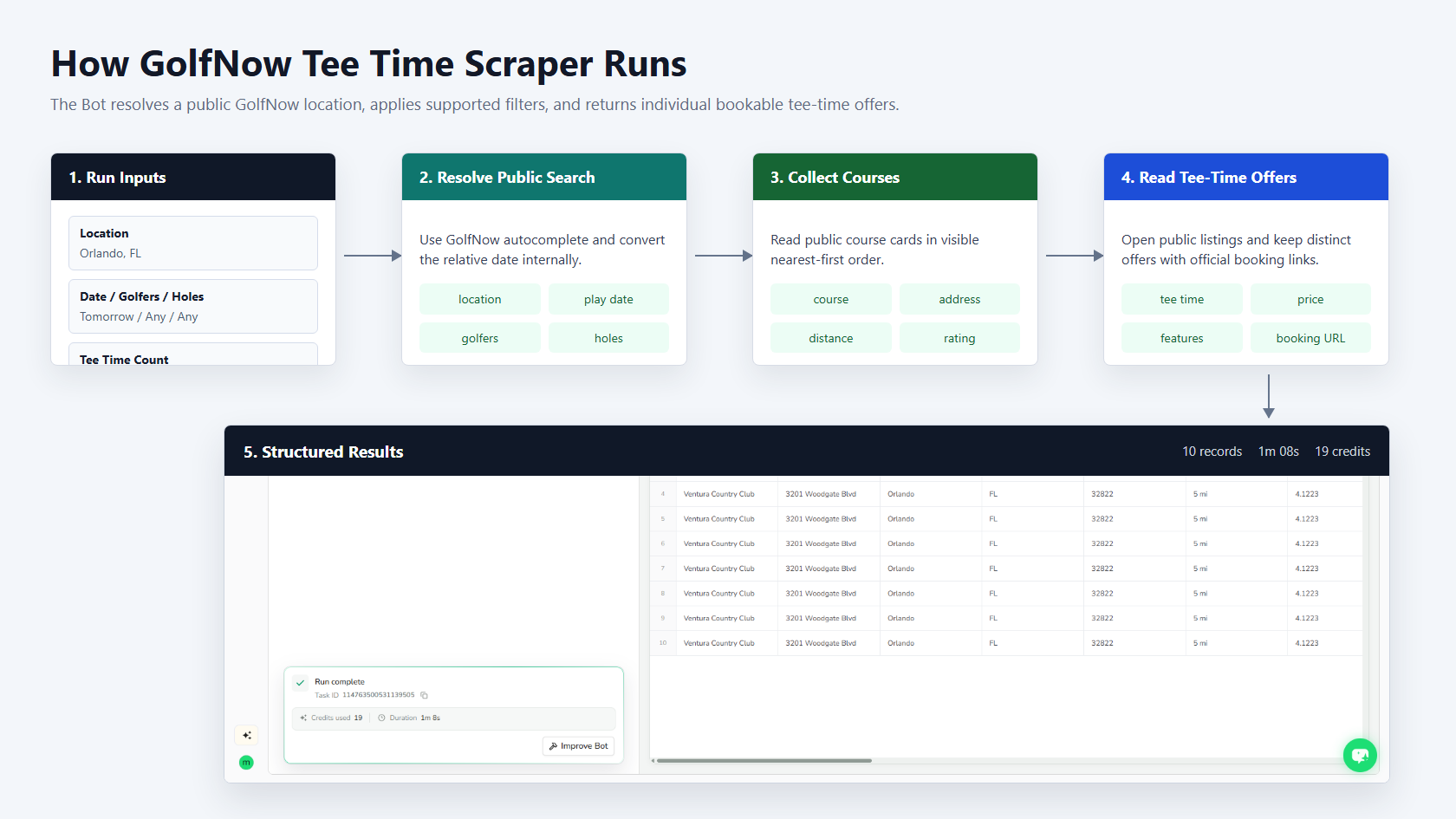Click the "How GolfNow Tee Time Scraper Runs" title

point(368,64)
